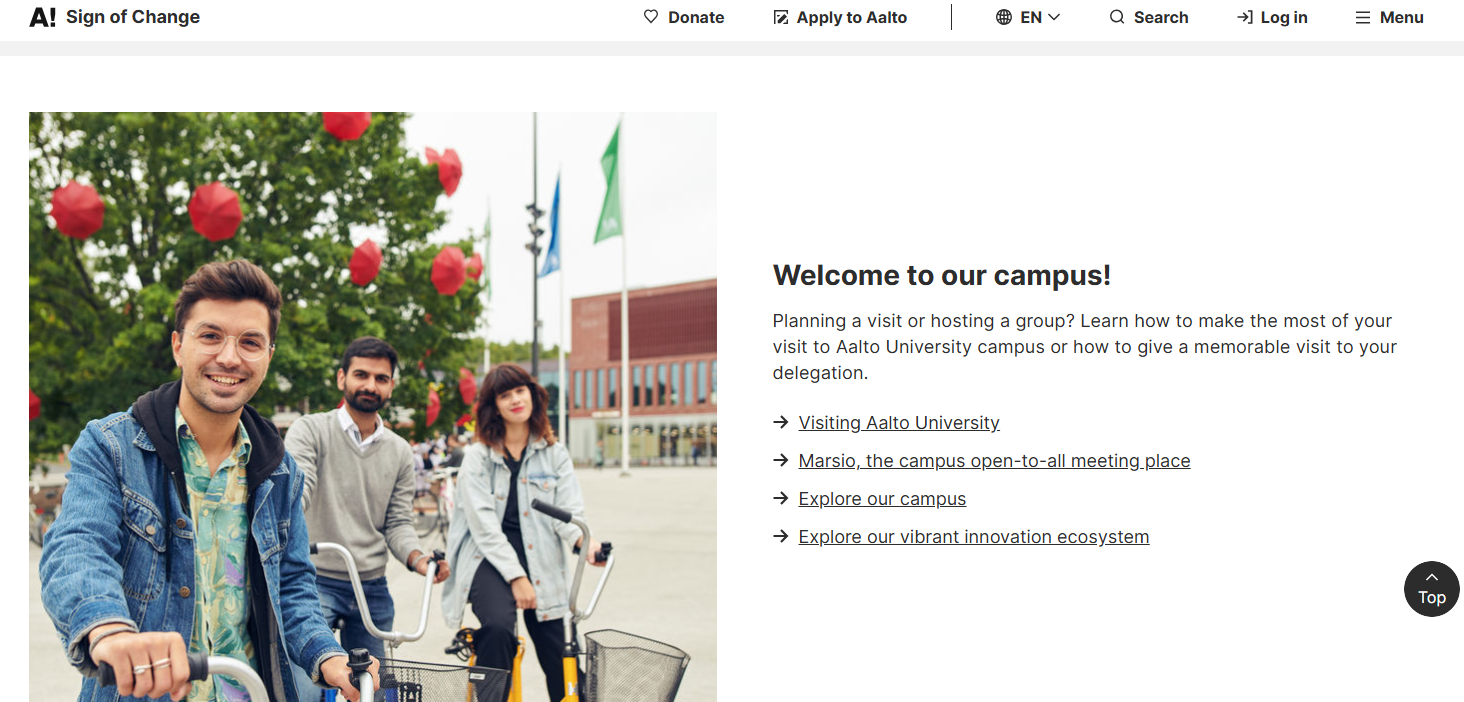
Task: Expand the EN language dropdown chevron
Action: point(1054,17)
